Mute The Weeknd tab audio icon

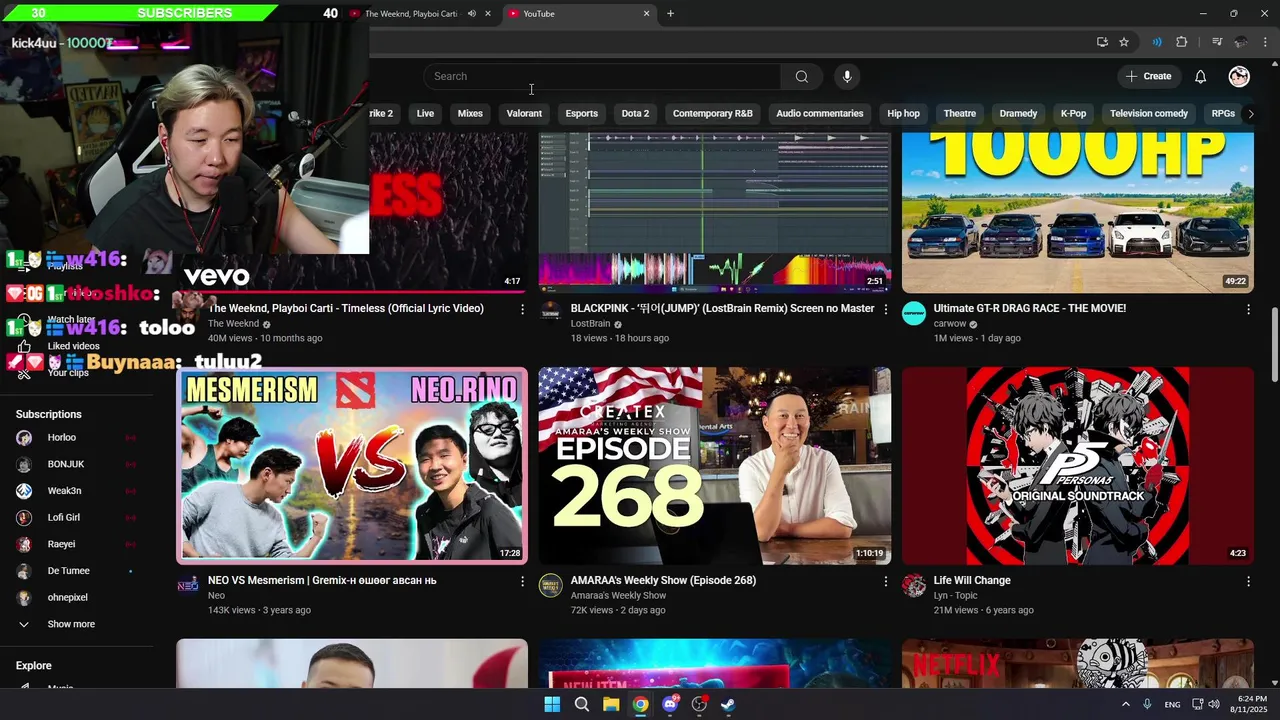tap(472, 14)
